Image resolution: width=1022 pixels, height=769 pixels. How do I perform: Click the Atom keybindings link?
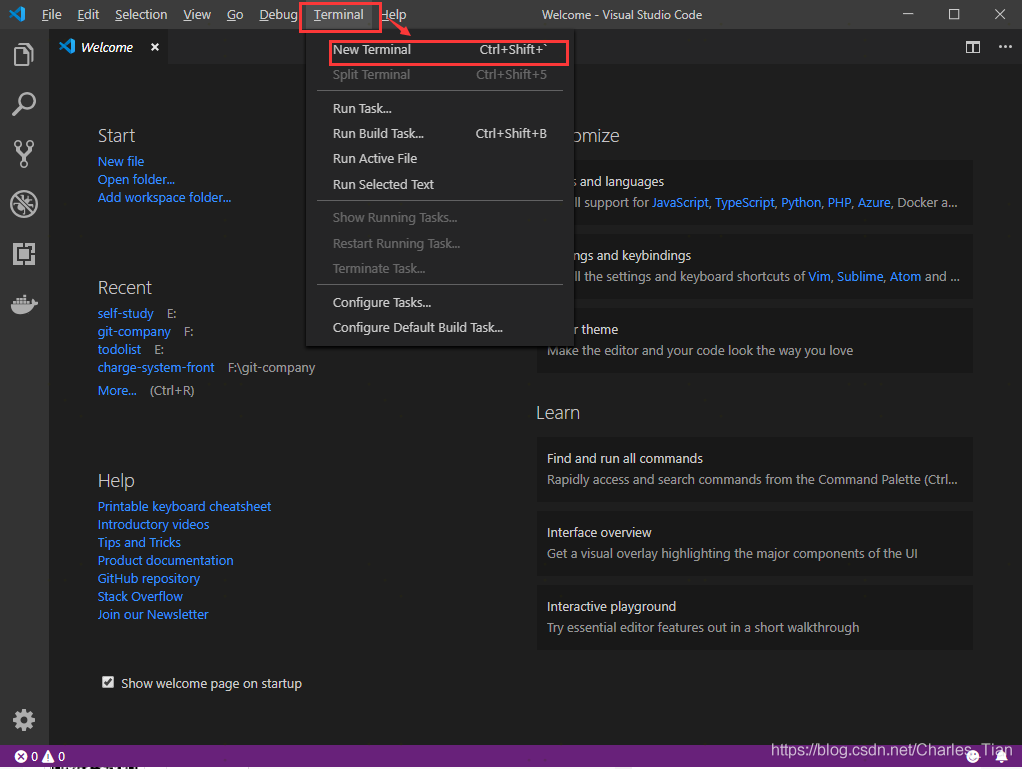point(905,276)
